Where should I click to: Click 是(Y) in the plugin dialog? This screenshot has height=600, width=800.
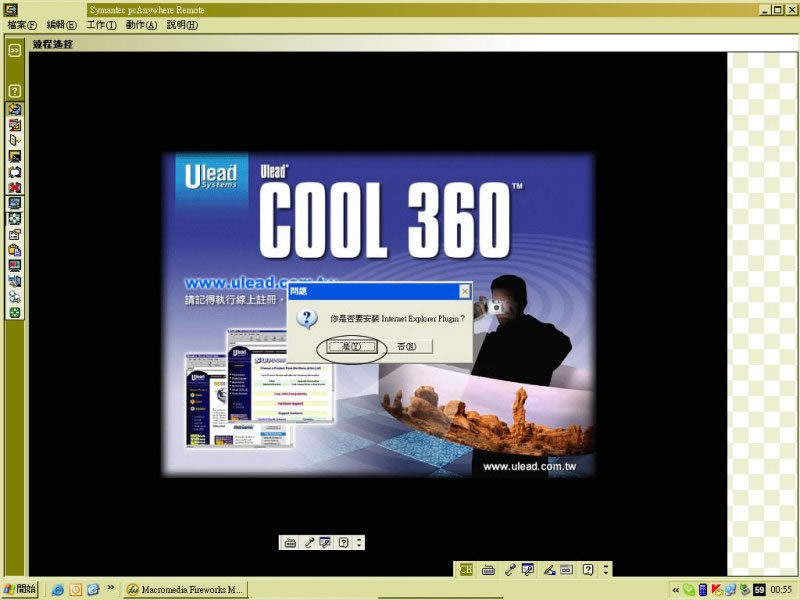(351, 347)
